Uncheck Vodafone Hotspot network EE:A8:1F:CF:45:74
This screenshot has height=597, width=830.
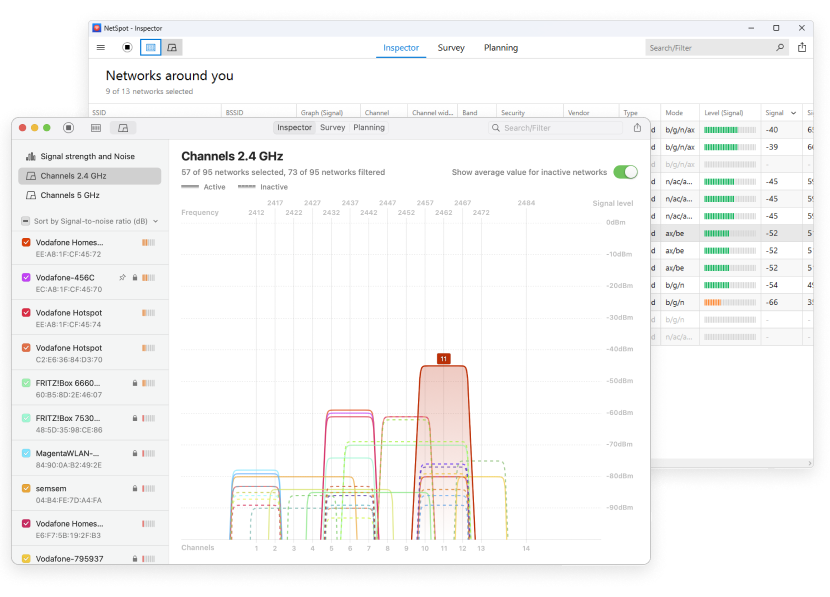point(26,313)
